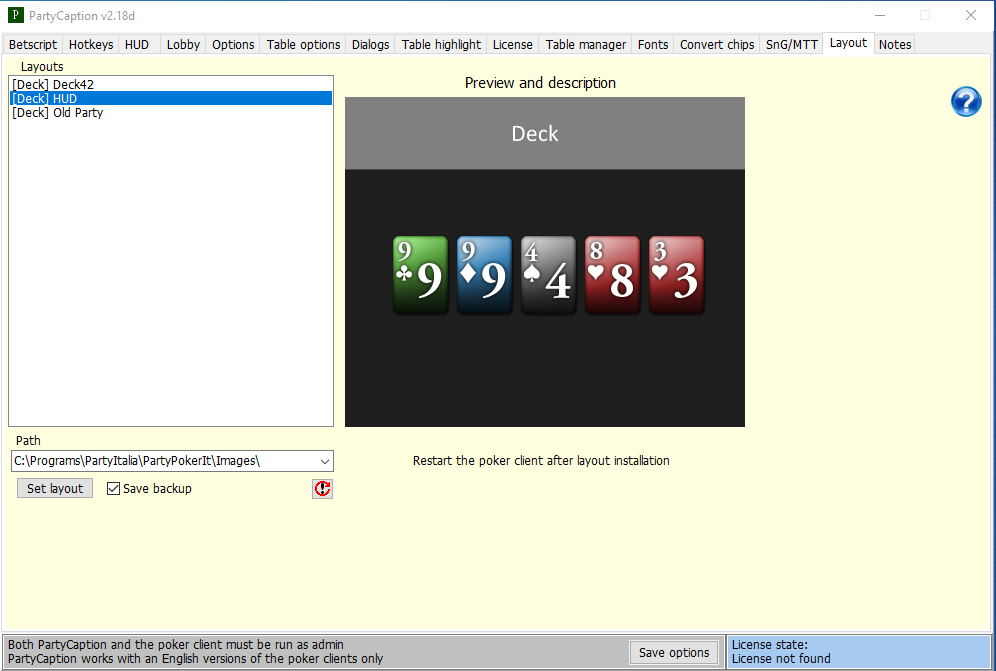Switch to the Fonts tab
This screenshot has width=996, height=671.
point(653,44)
